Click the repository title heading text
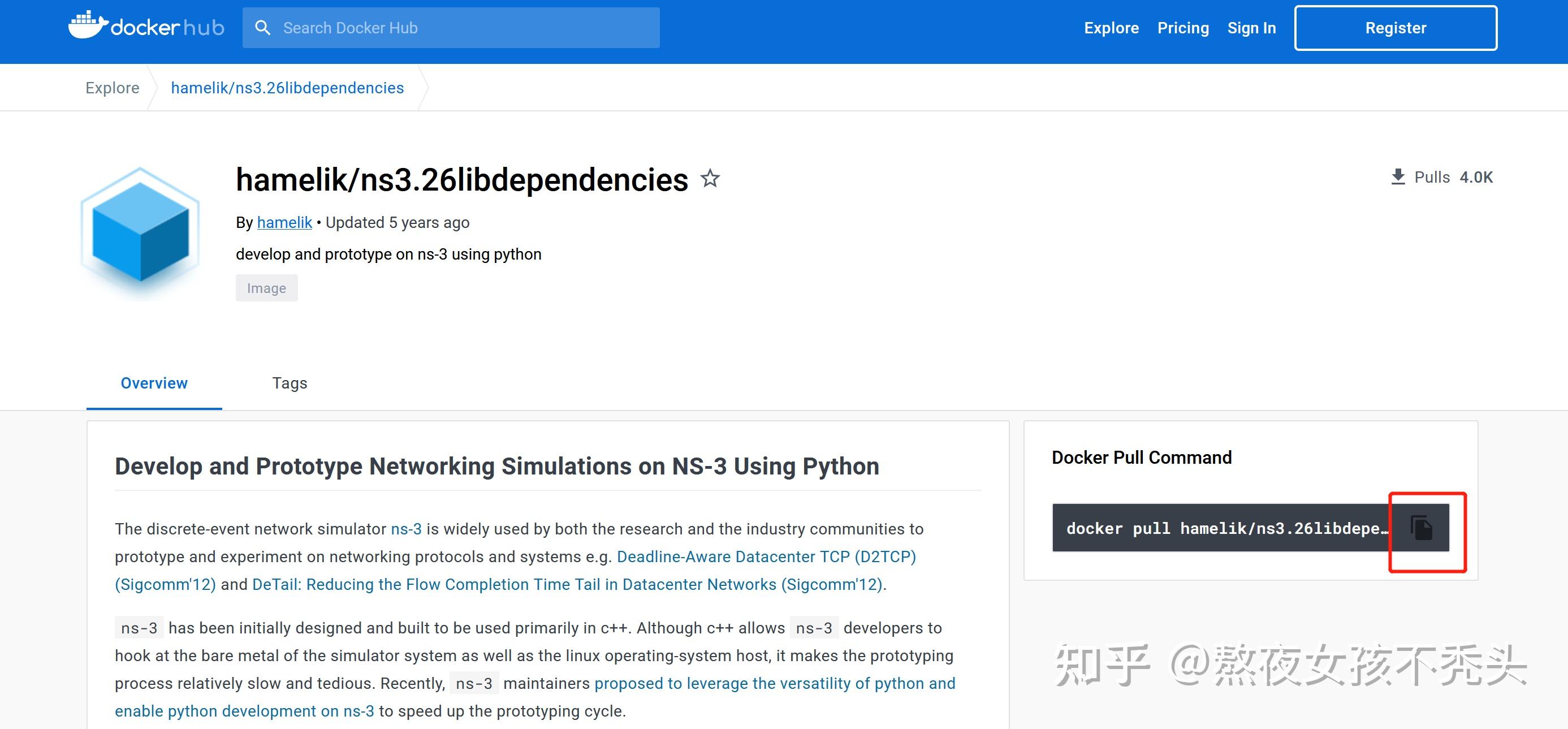The height and width of the screenshot is (729, 1568). [462, 180]
